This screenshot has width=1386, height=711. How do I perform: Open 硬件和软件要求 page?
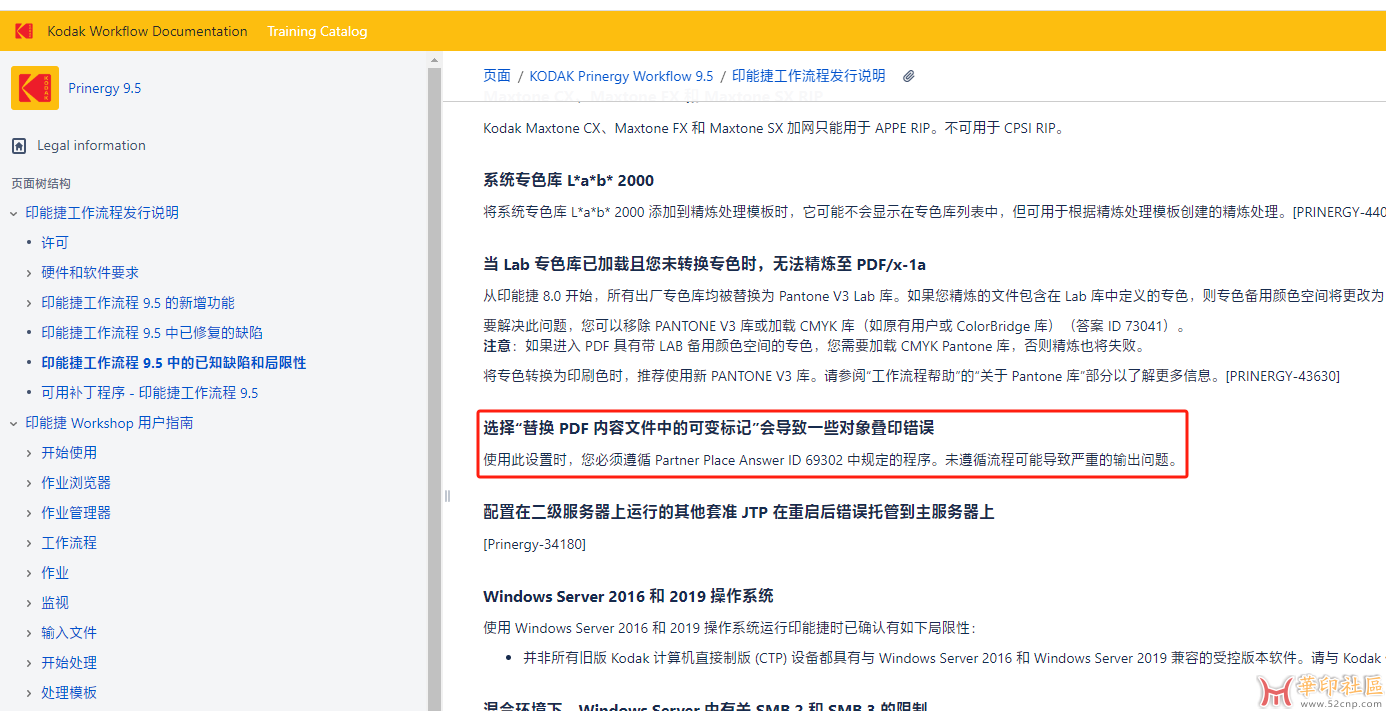pos(90,273)
